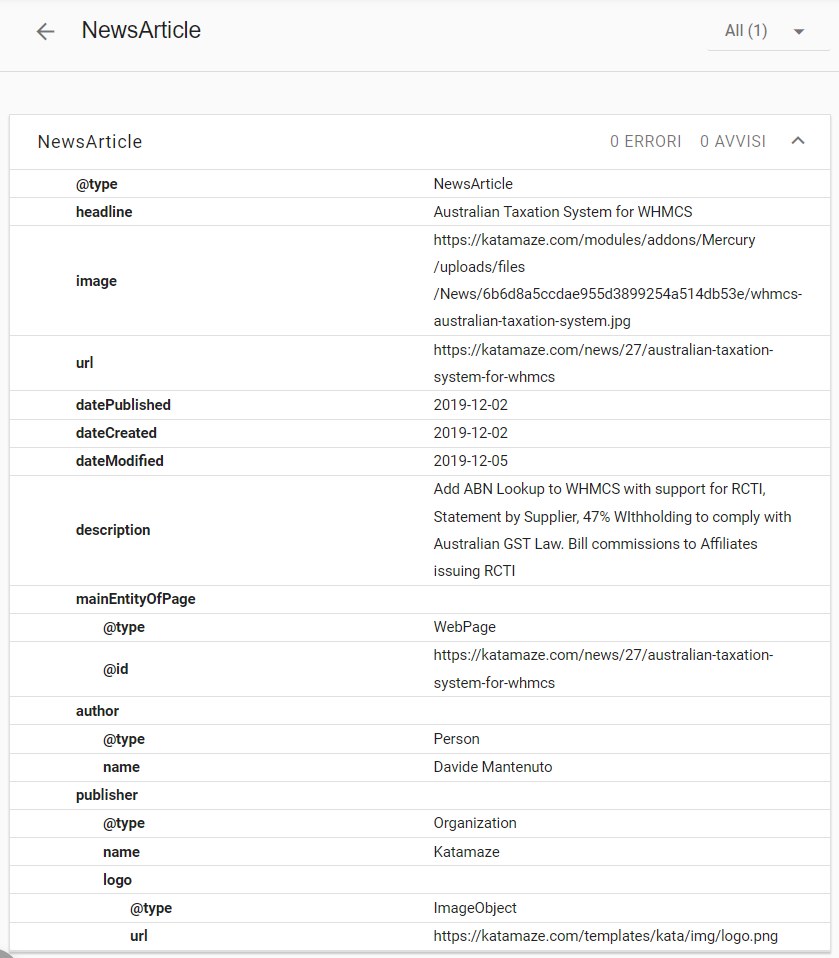Click the publisher name Katamaze
This screenshot has height=958, width=839.
[466, 852]
